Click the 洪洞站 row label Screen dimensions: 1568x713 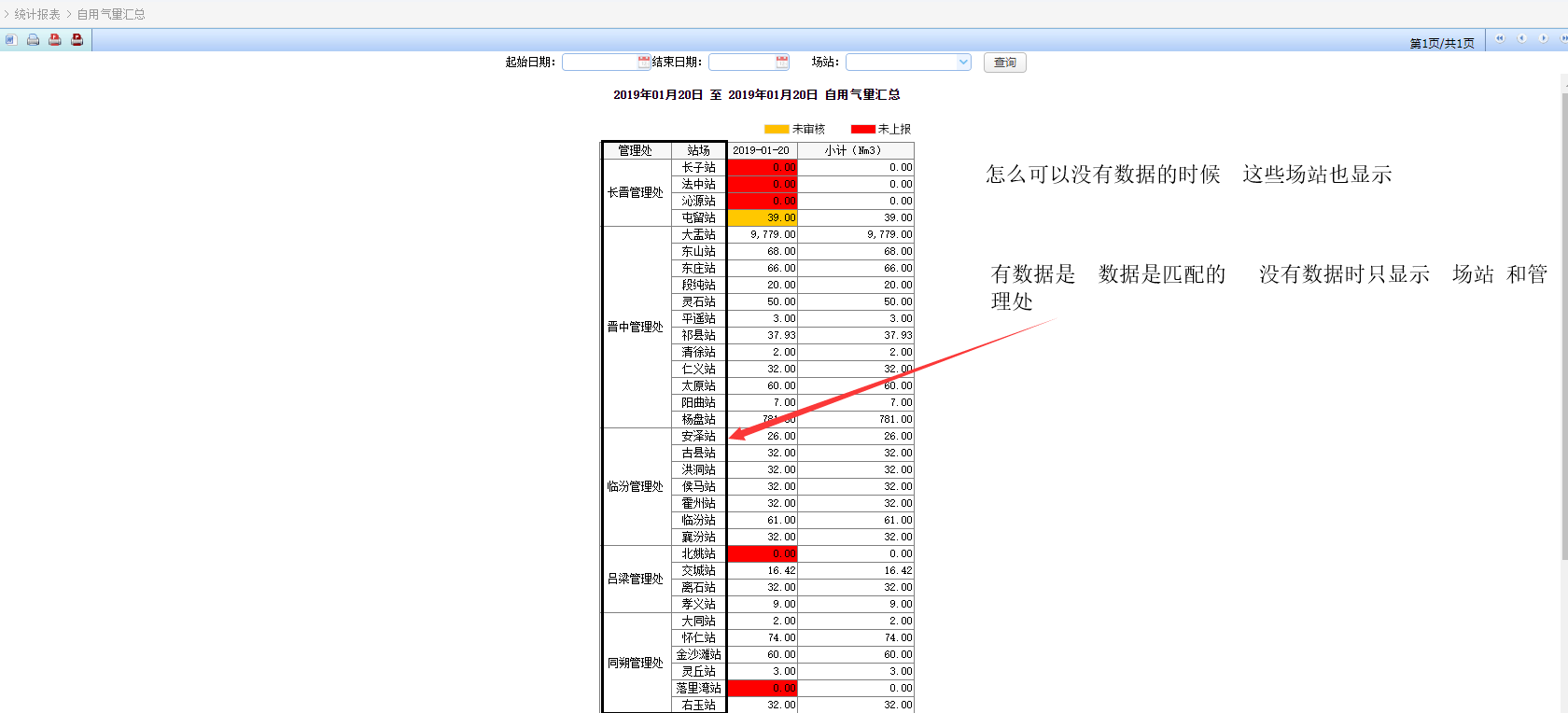[699, 469]
